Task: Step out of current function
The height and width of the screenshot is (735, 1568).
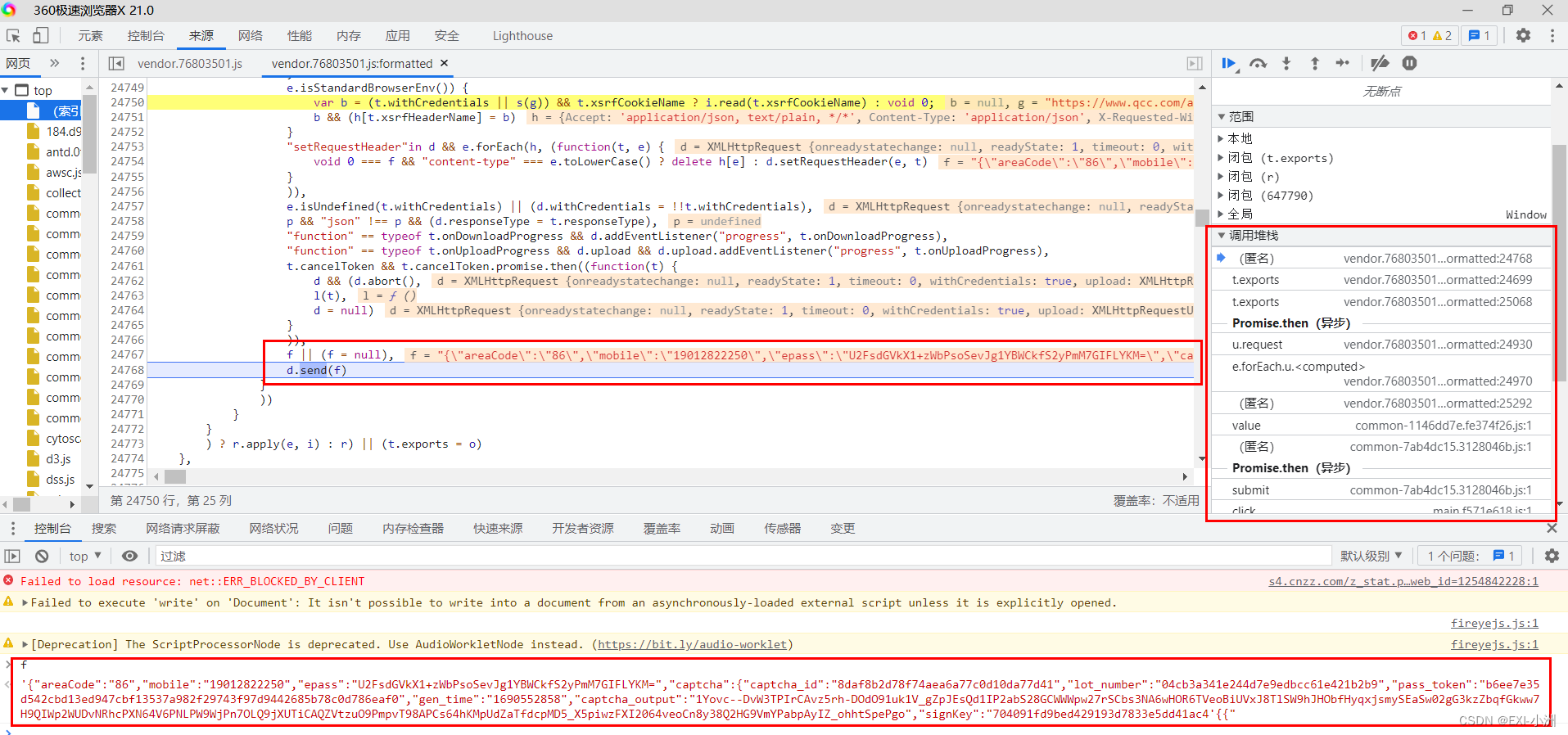Action: click(x=1314, y=63)
